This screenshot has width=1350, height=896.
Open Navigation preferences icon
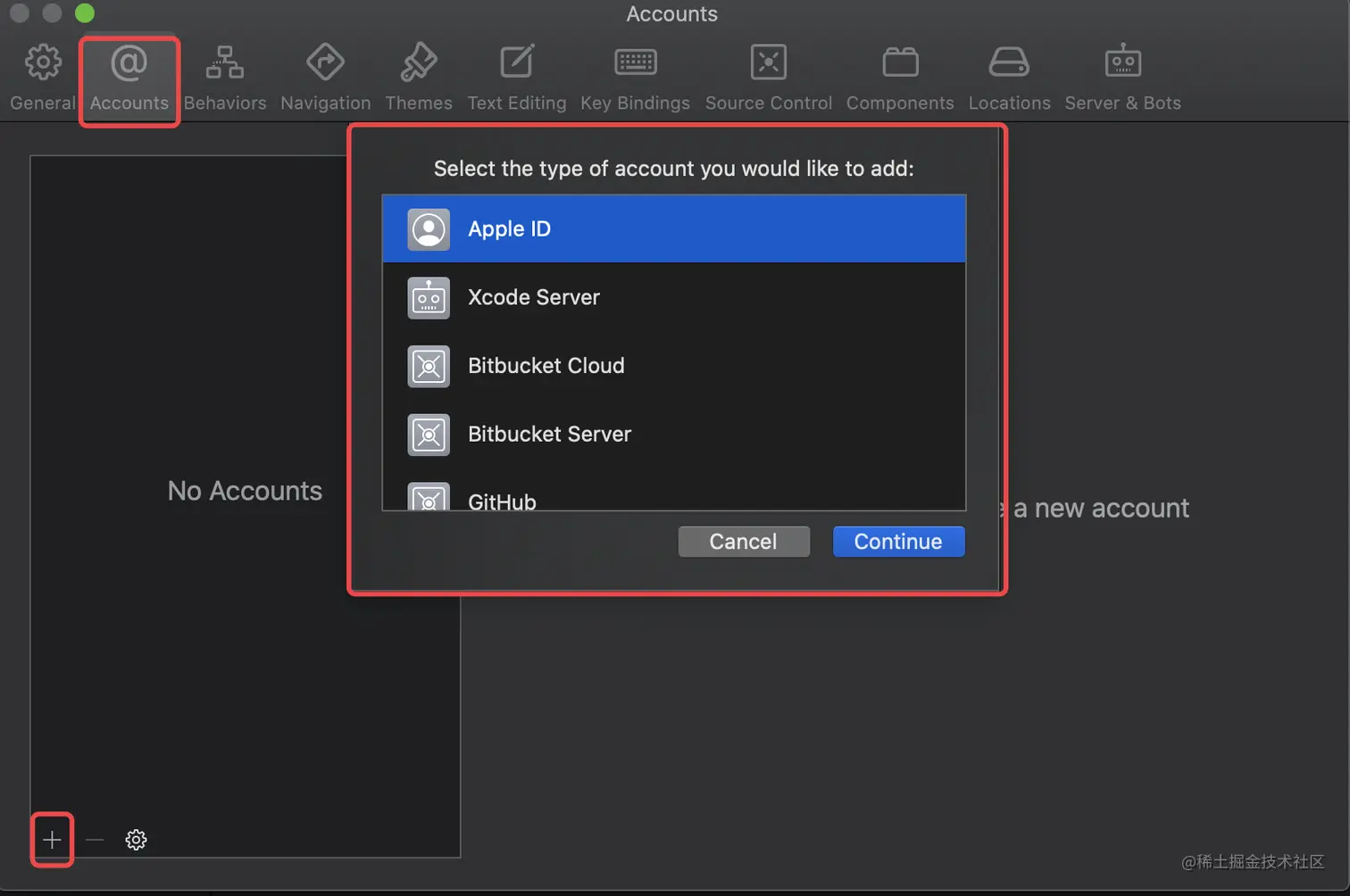click(325, 62)
